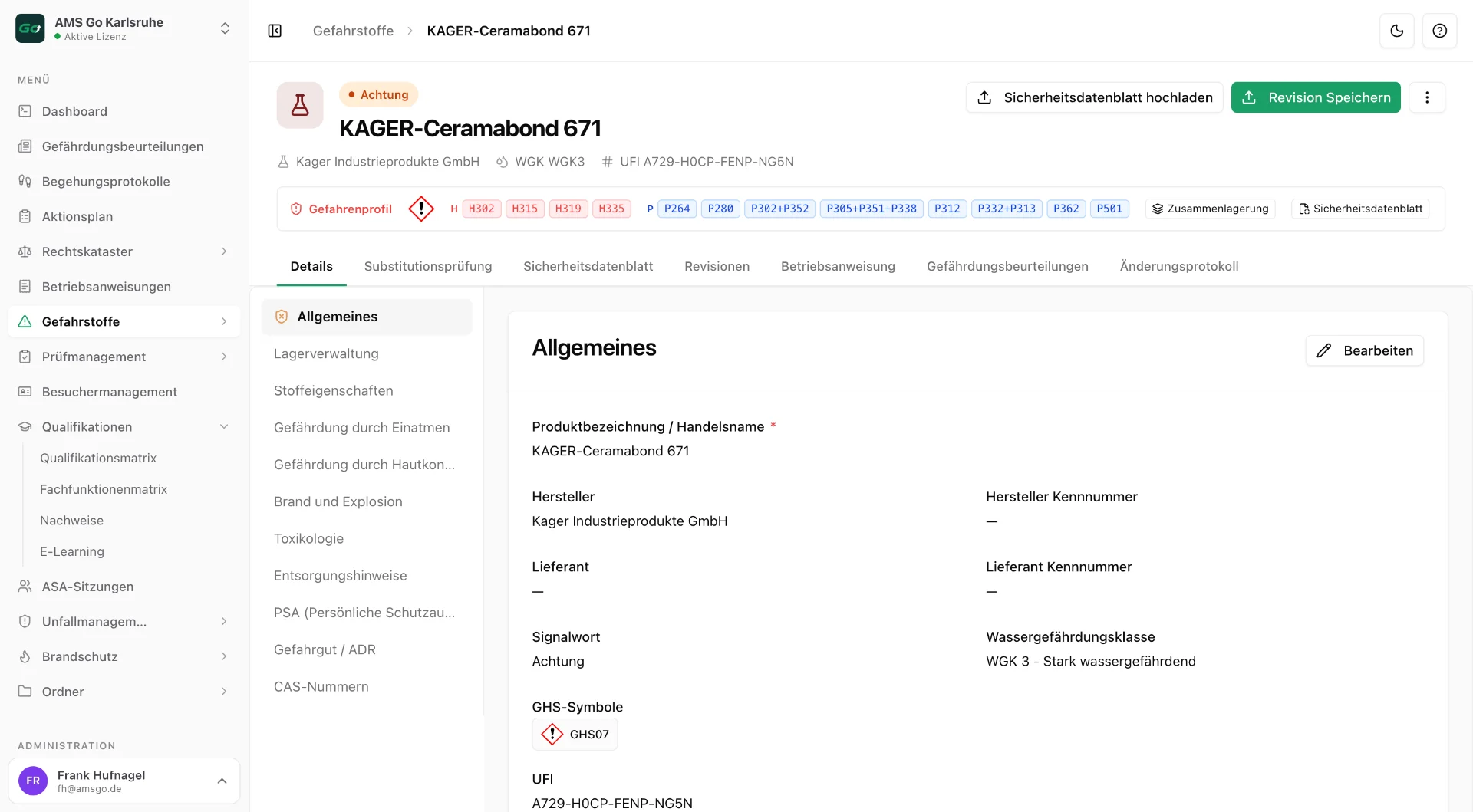This screenshot has width=1473, height=812.
Task: Click Sicherheitsdatenblatt hochladen button
Action: pos(1095,97)
